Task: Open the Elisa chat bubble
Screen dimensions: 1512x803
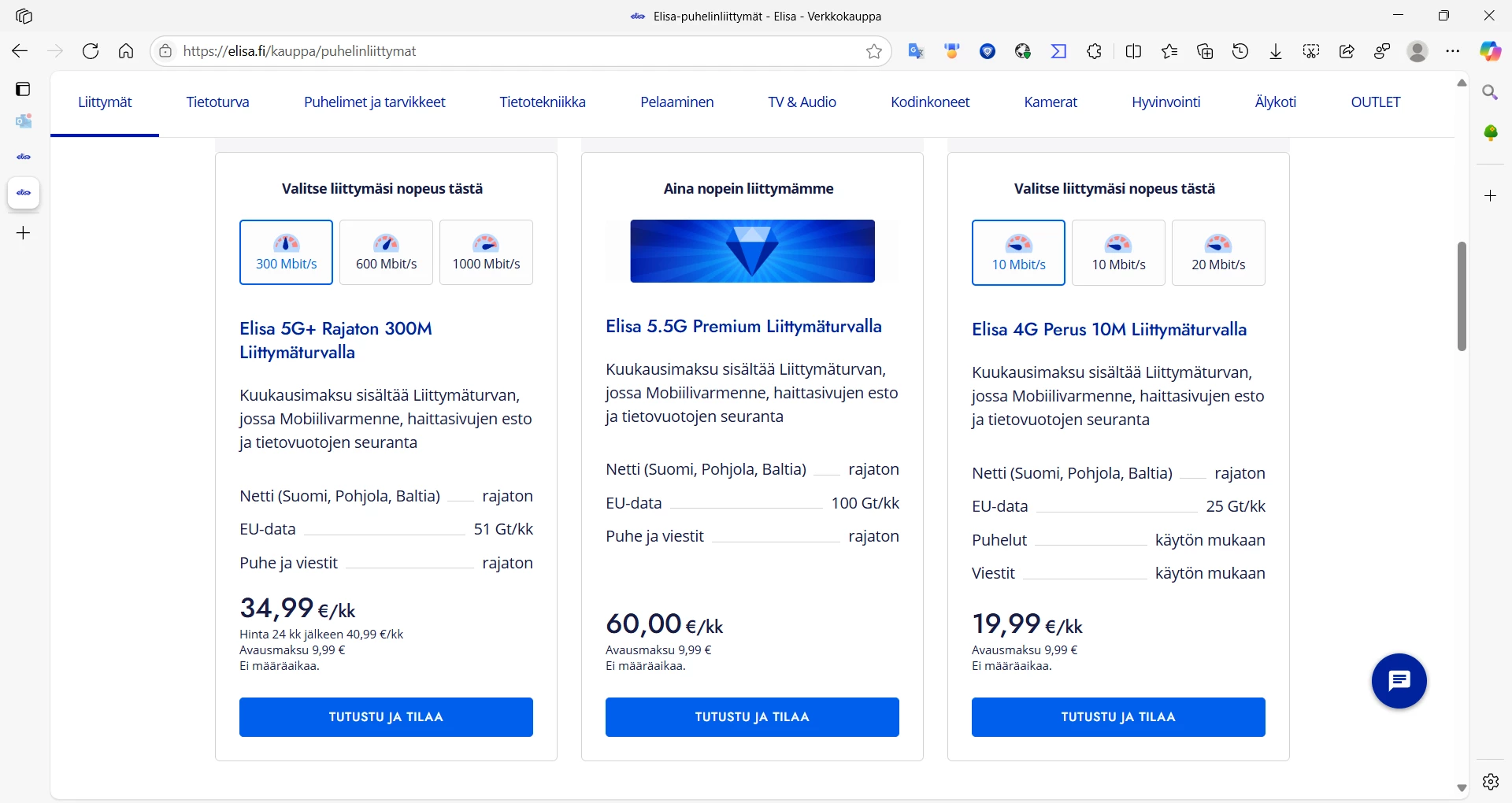Action: 1399,681
